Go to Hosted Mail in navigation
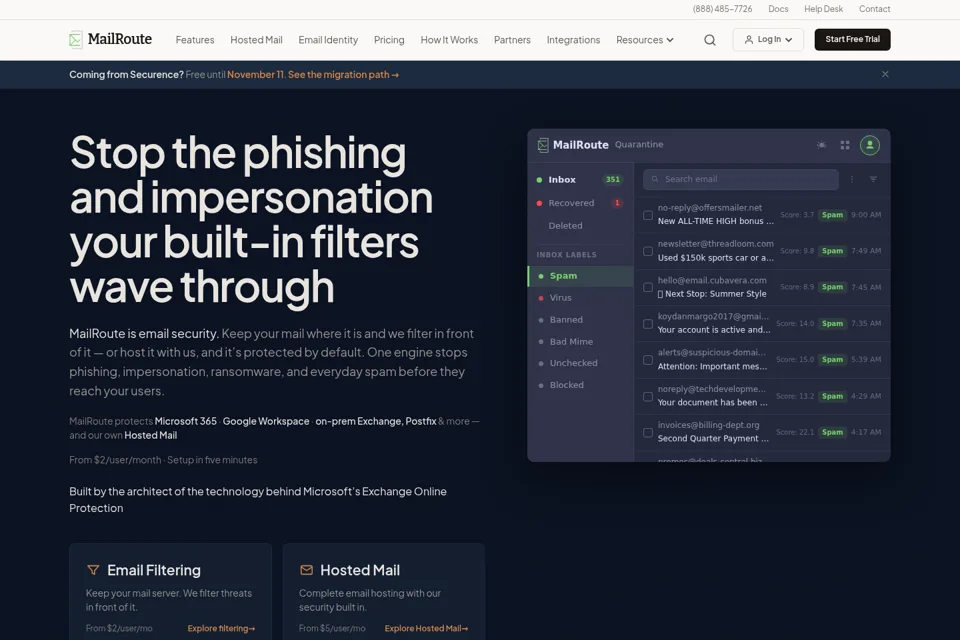This screenshot has height=640, width=960. coord(256,40)
